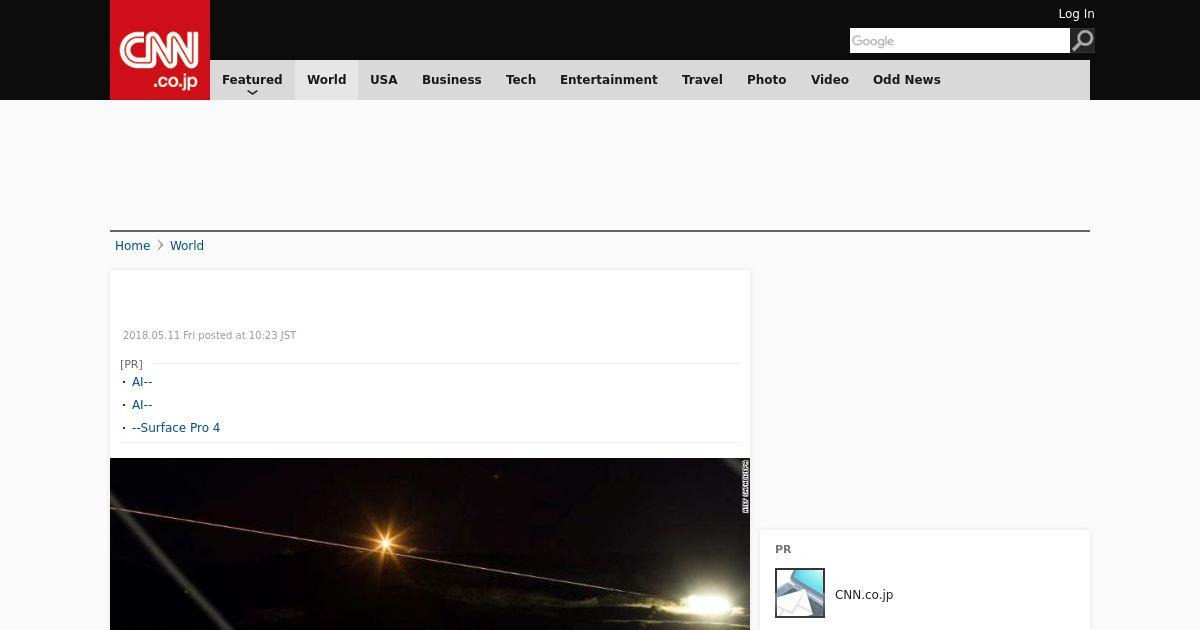The image size is (1200, 630).
Task: Open the Entertainment section
Action: click(x=609, y=80)
